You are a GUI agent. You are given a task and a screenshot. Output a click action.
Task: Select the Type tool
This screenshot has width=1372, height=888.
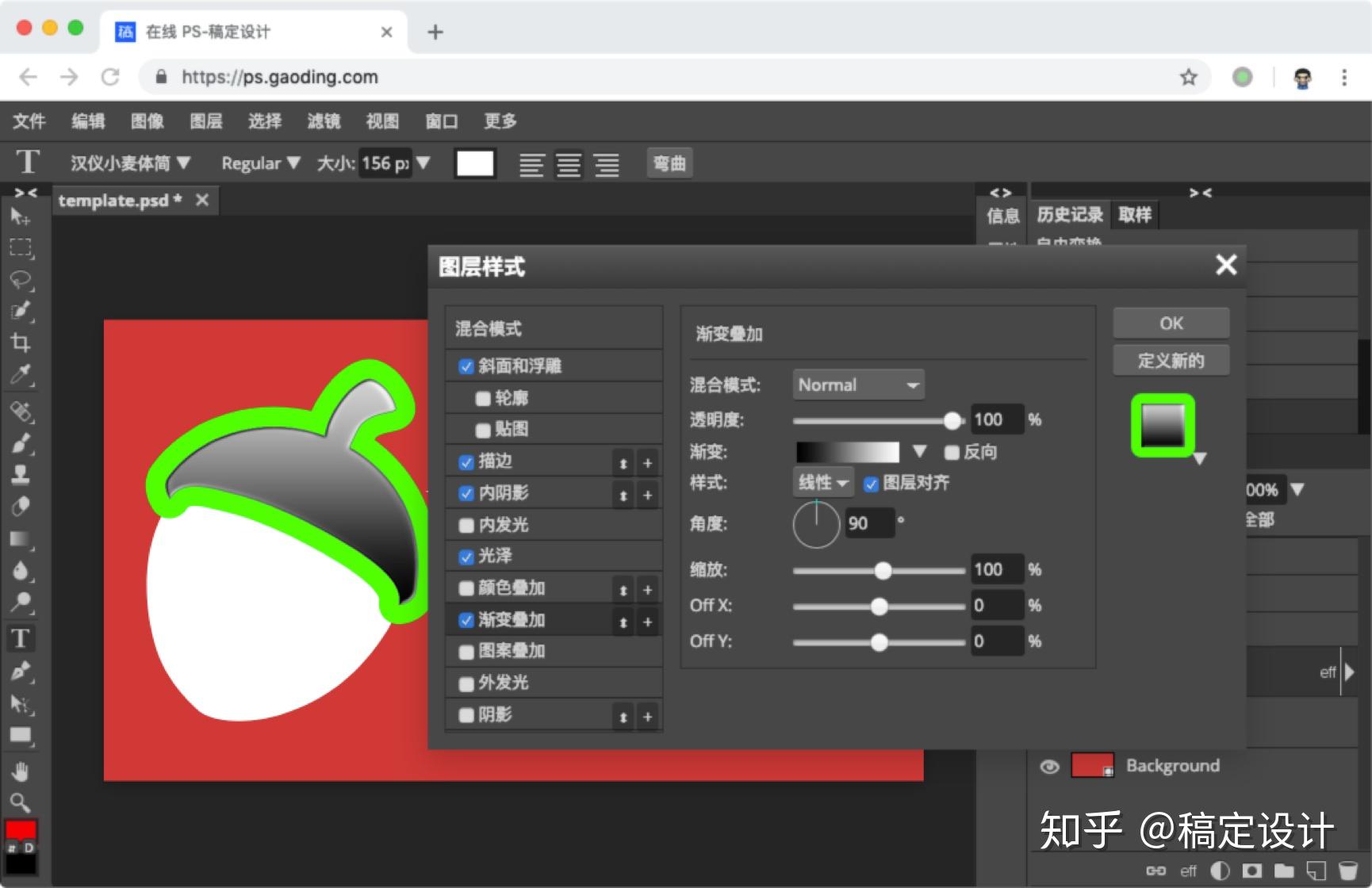pos(22,638)
